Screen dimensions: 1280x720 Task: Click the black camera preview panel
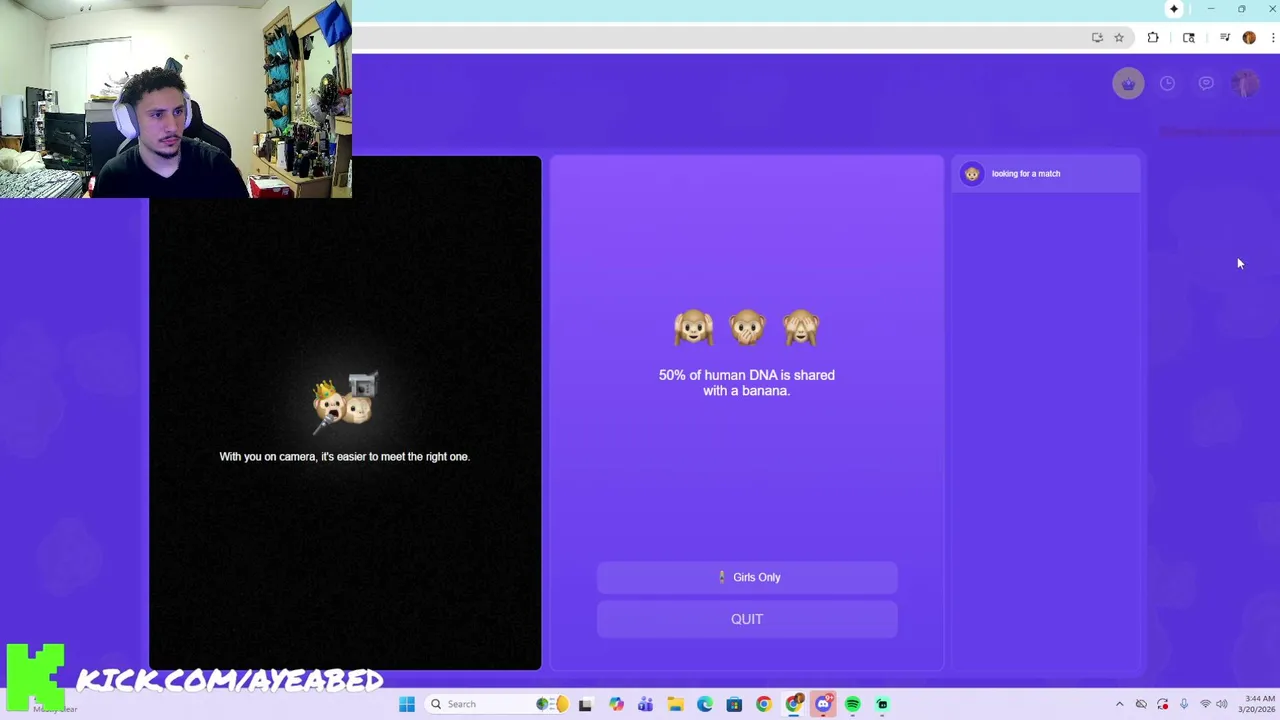[x=345, y=413]
